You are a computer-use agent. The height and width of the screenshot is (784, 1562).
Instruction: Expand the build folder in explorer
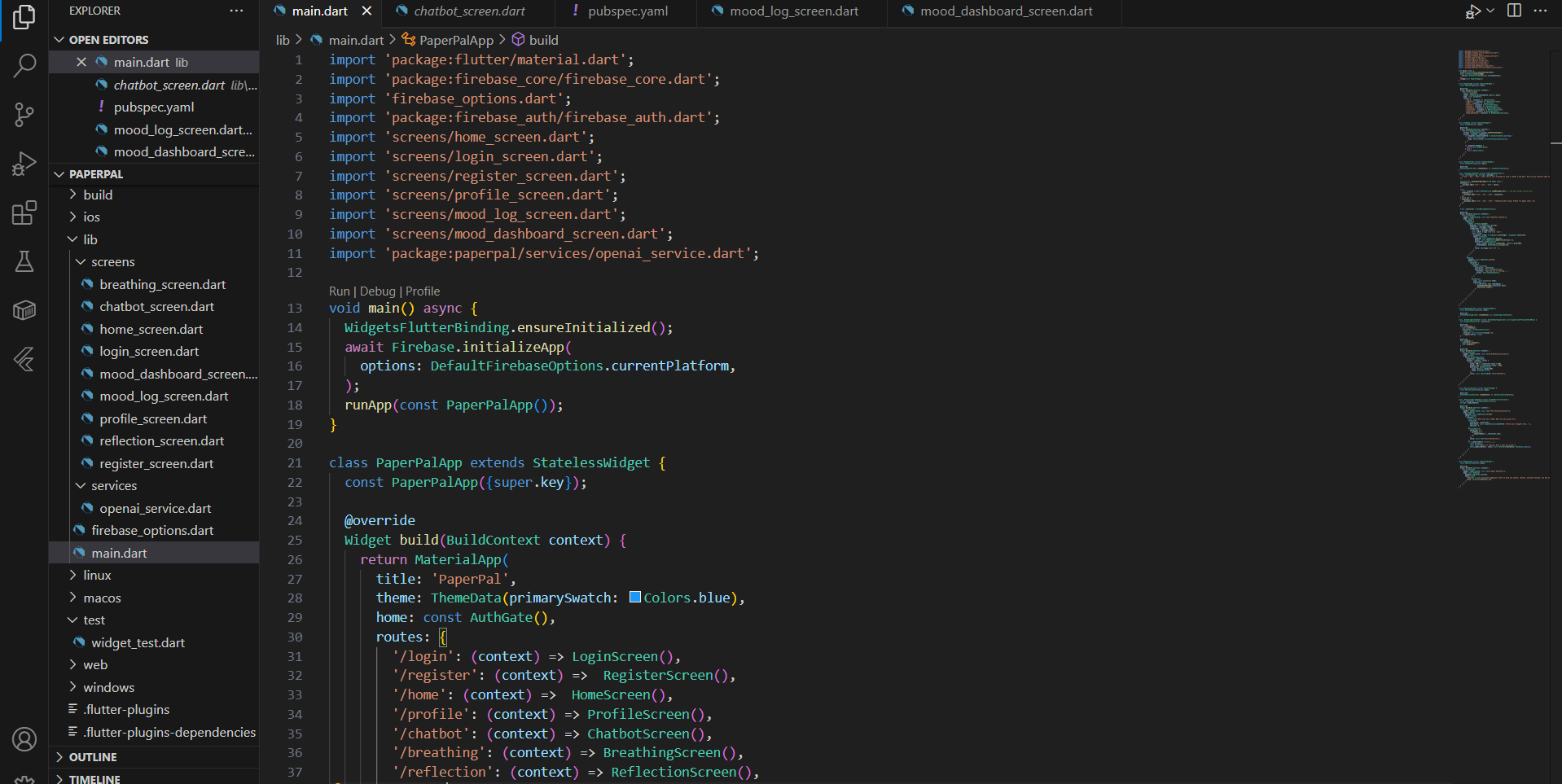tap(73, 195)
